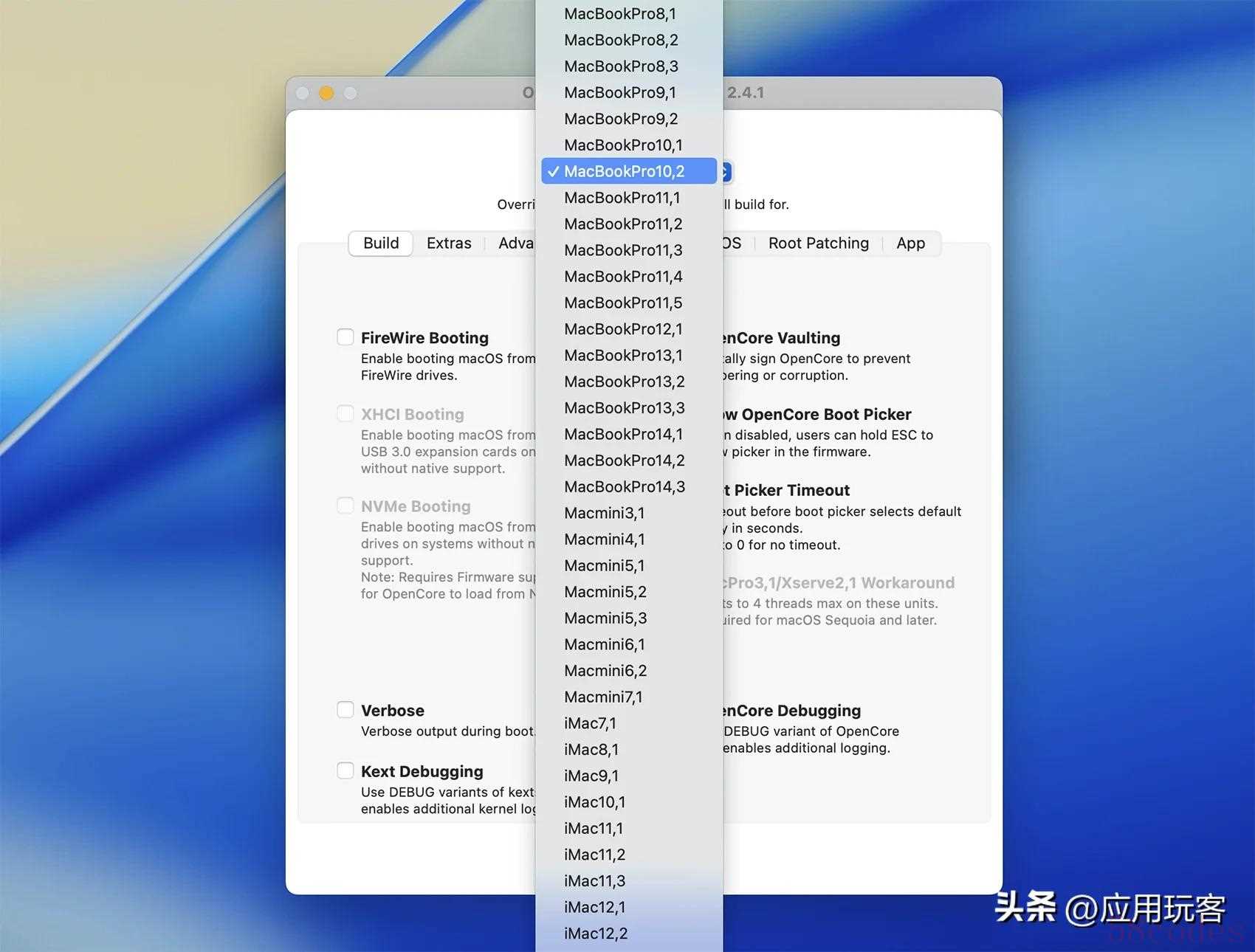The height and width of the screenshot is (952, 1255).
Task: Select the Macmini4,1 entry
Action: [x=629, y=539]
